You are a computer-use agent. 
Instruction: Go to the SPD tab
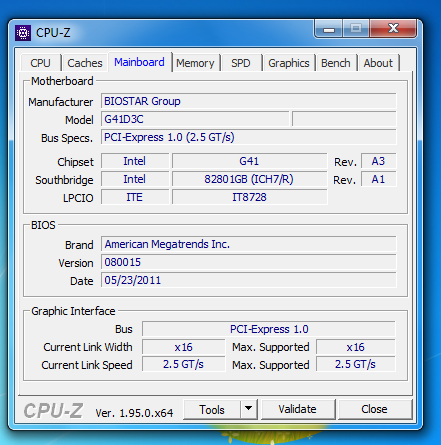click(x=241, y=63)
